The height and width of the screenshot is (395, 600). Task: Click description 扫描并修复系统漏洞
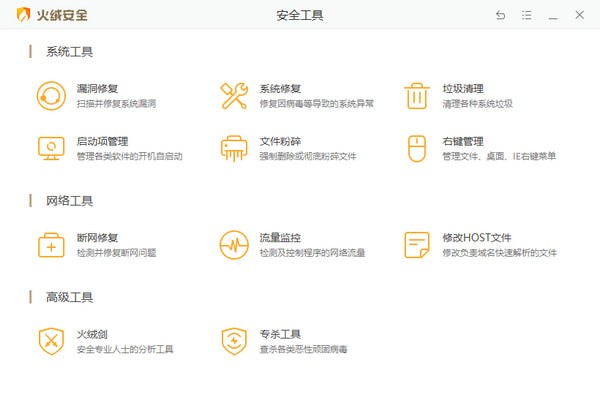point(116,103)
